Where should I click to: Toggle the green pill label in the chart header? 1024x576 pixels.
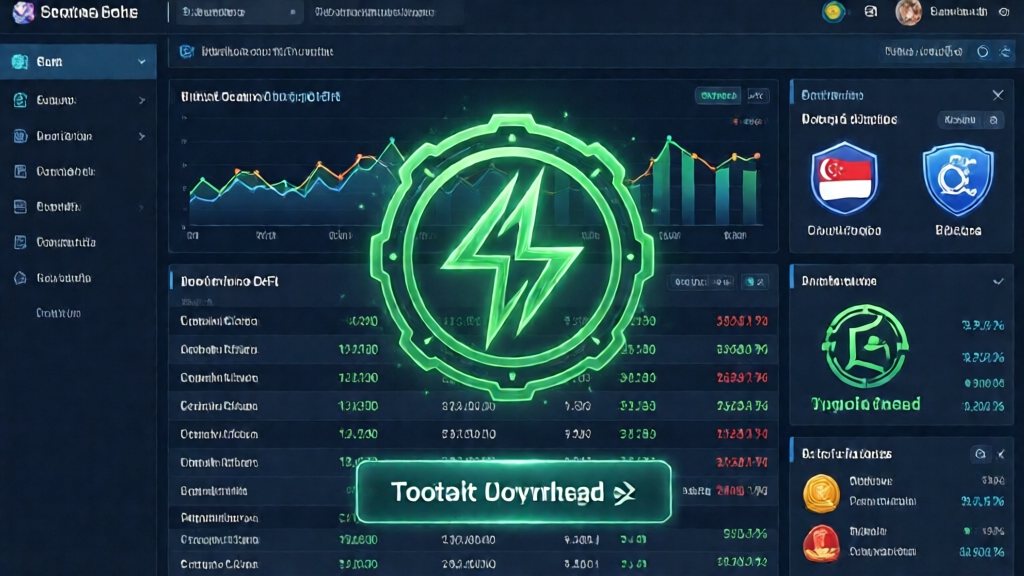pos(717,96)
